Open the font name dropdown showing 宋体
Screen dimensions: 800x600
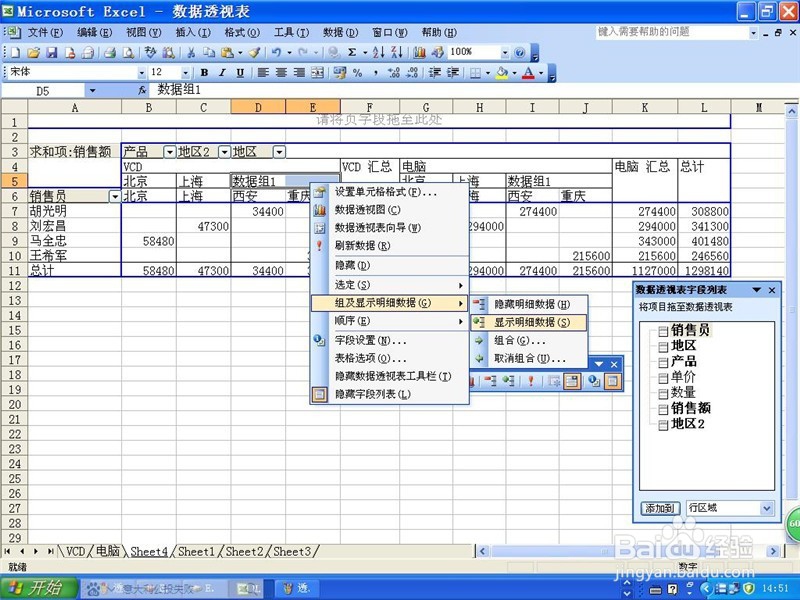pos(141,73)
